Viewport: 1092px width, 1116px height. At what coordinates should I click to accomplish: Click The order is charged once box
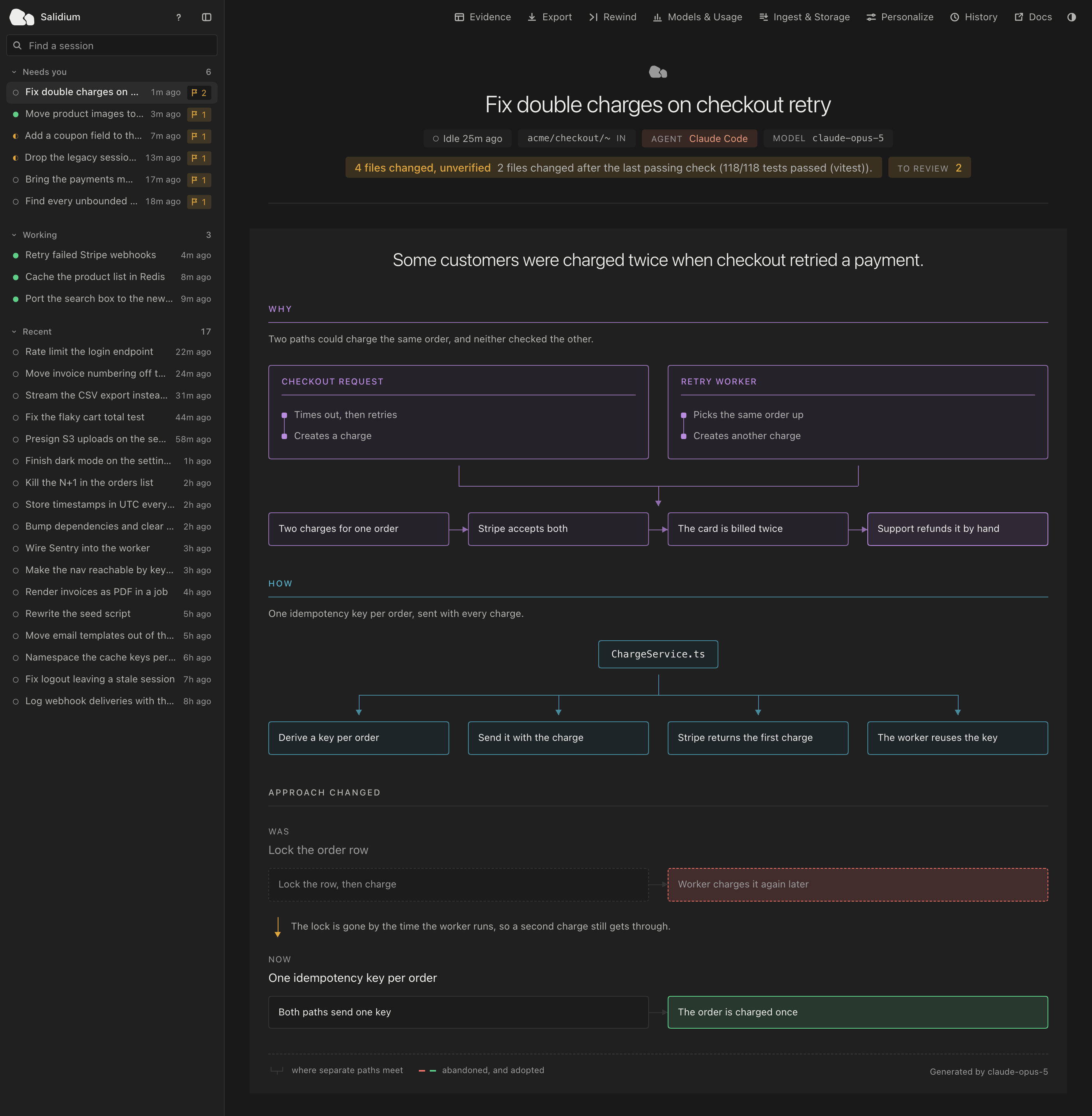tap(858, 1012)
